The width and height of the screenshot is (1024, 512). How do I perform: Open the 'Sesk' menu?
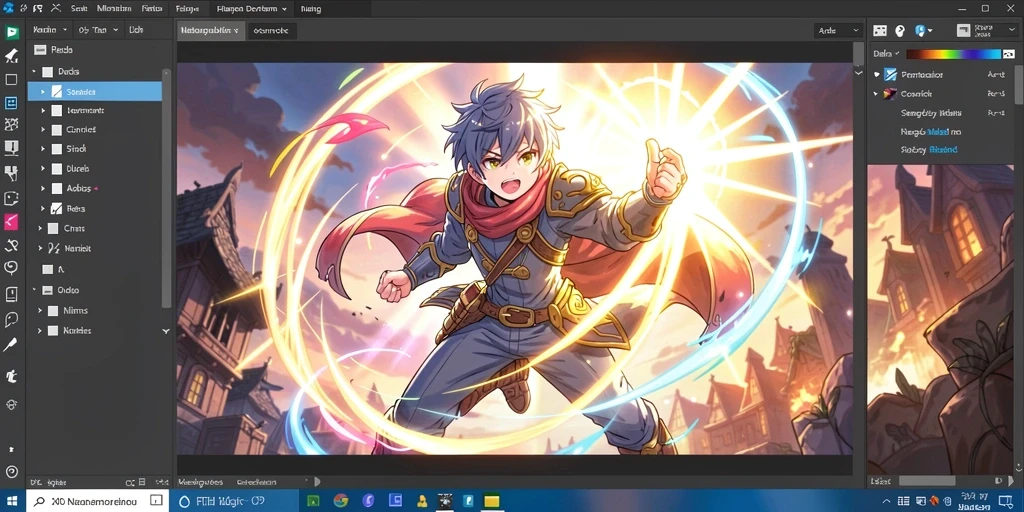[x=78, y=9]
